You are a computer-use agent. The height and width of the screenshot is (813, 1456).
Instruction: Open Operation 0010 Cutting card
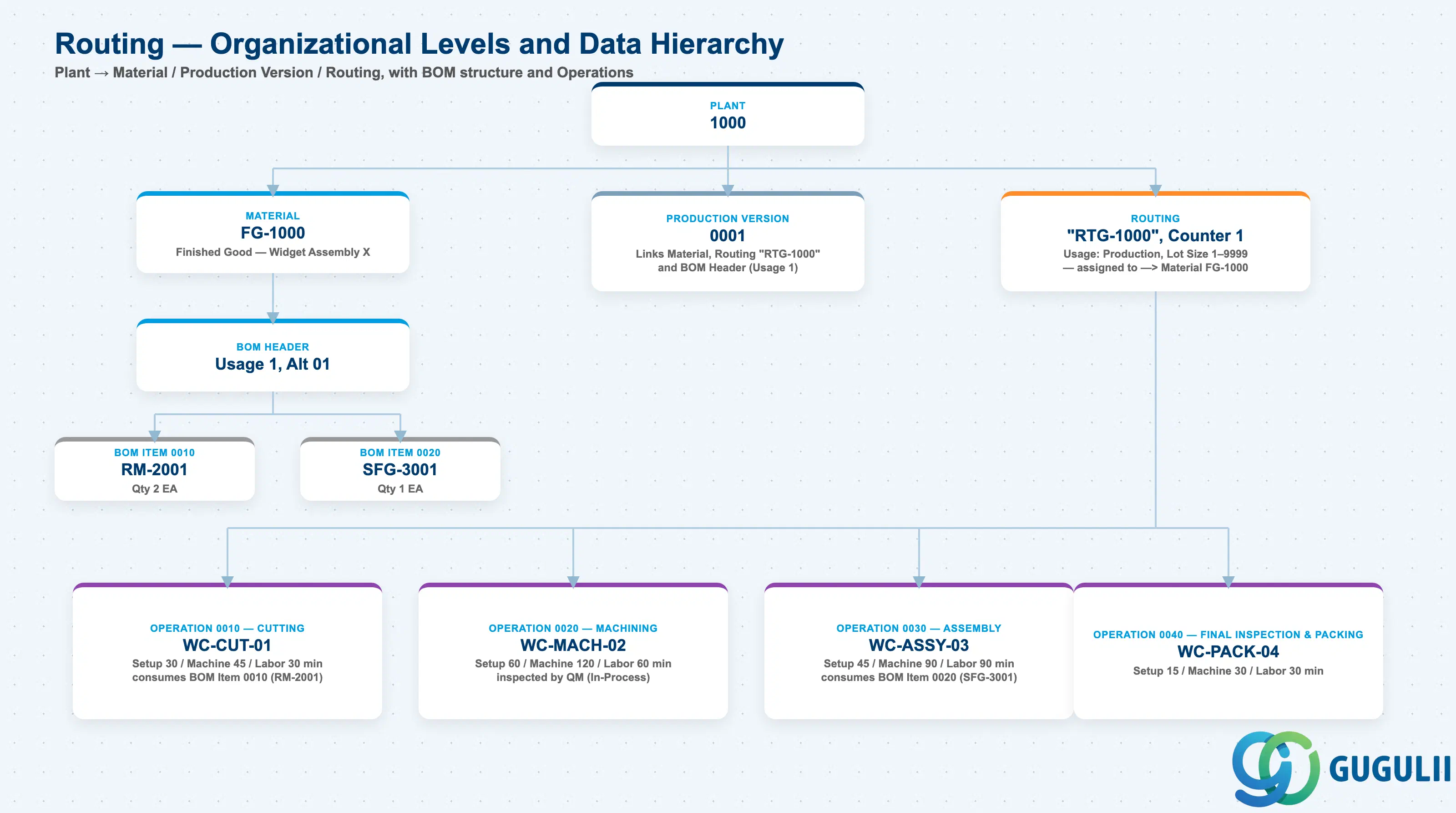pos(227,651)
